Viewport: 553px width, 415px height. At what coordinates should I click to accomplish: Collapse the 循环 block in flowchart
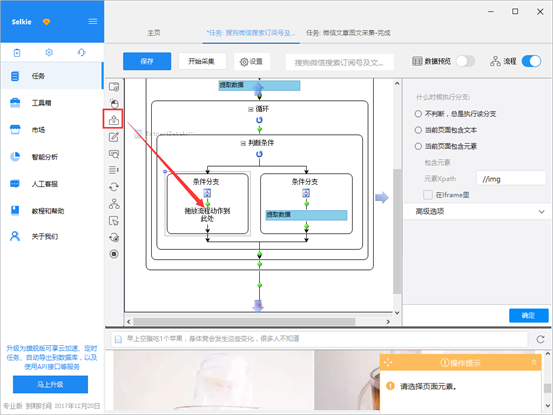[250, 109]
